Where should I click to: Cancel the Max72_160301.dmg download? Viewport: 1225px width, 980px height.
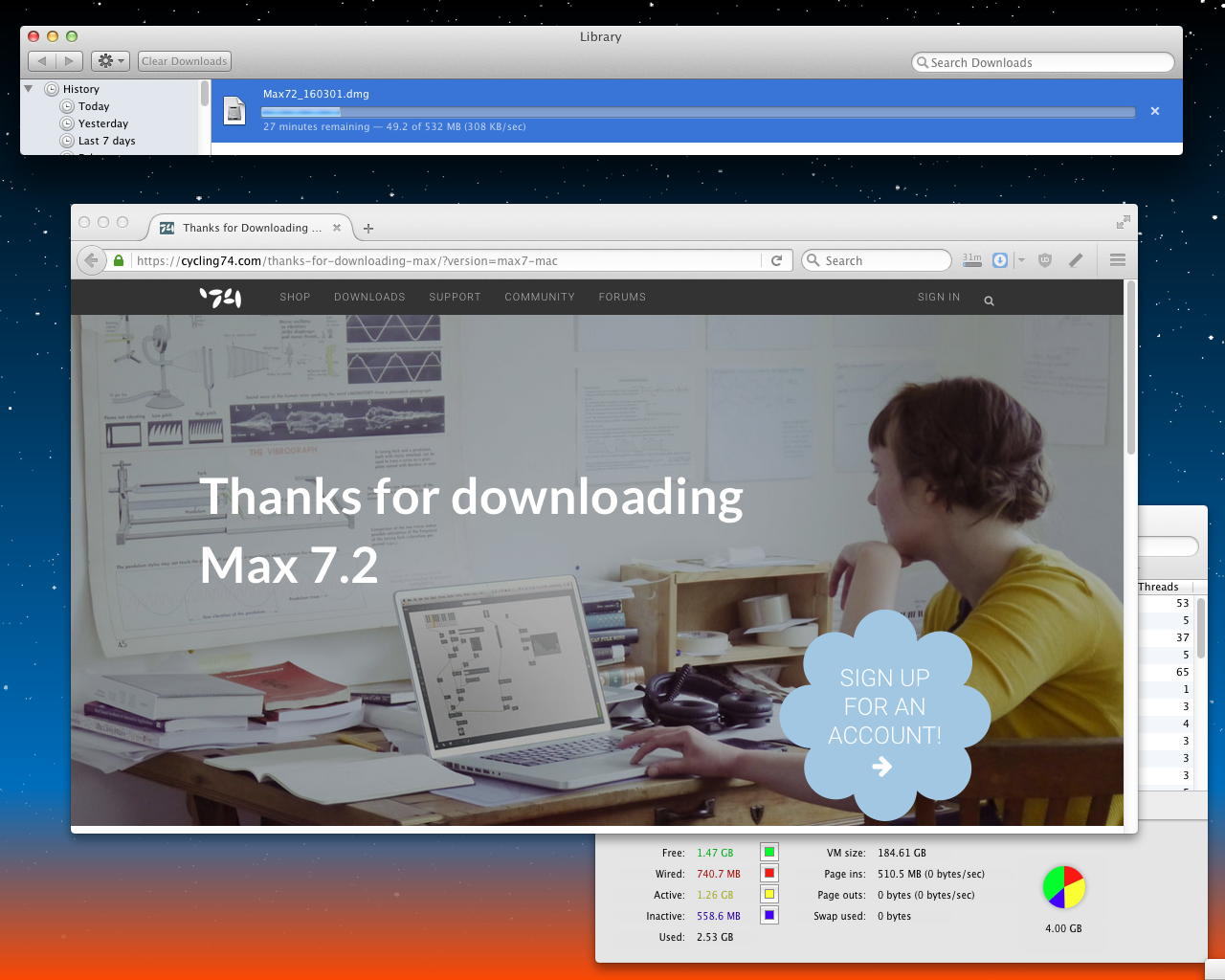[x=1155, y=111]
